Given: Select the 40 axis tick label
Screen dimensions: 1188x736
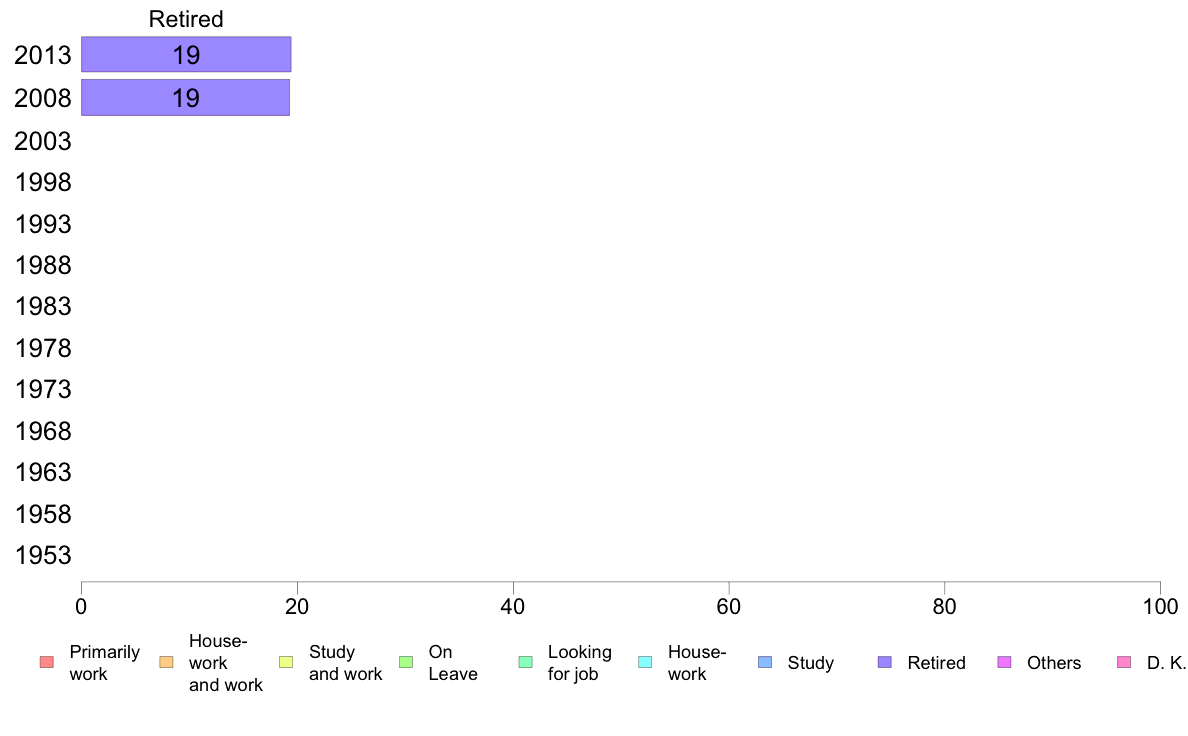Looking at the screenshot, I should (x=513, y=606).
